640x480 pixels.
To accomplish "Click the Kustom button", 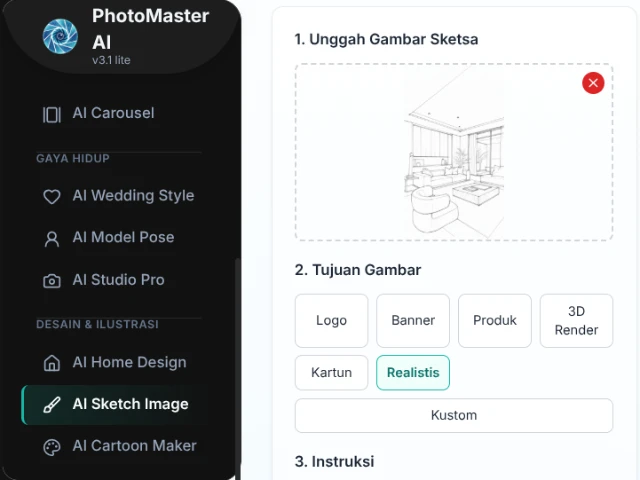I will click(x=454, y=415).
